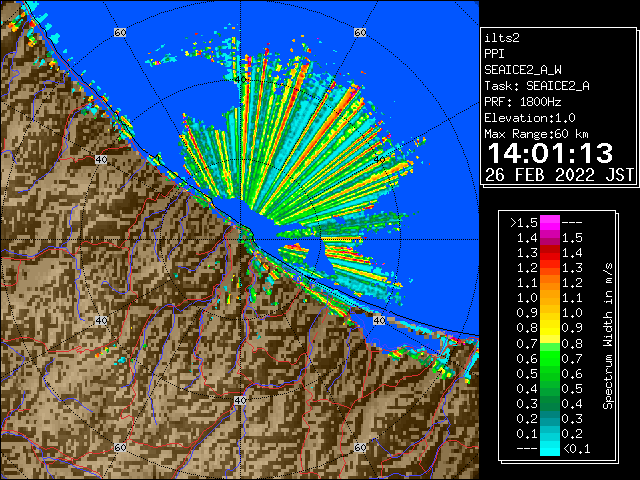
Task: Click the 60 range label at lower-right ring
Action: (360, 447)
